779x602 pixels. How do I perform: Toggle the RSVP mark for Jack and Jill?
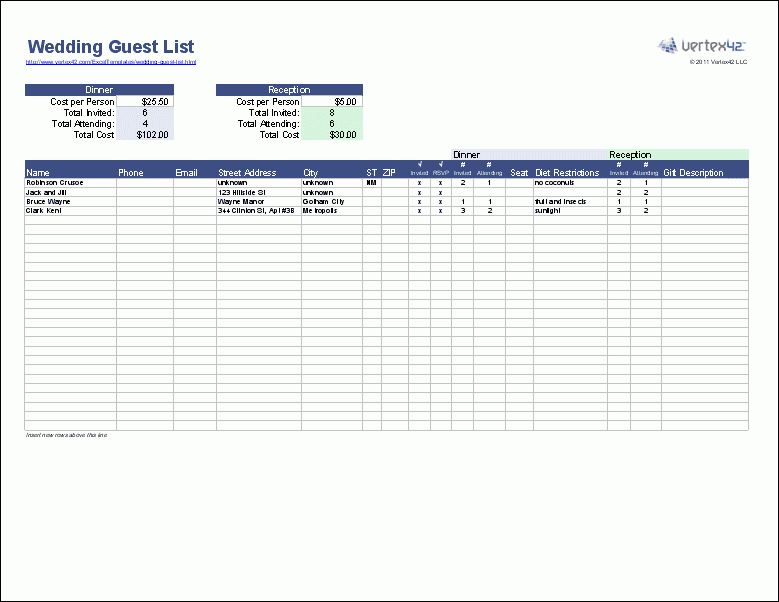click(441, 193)
